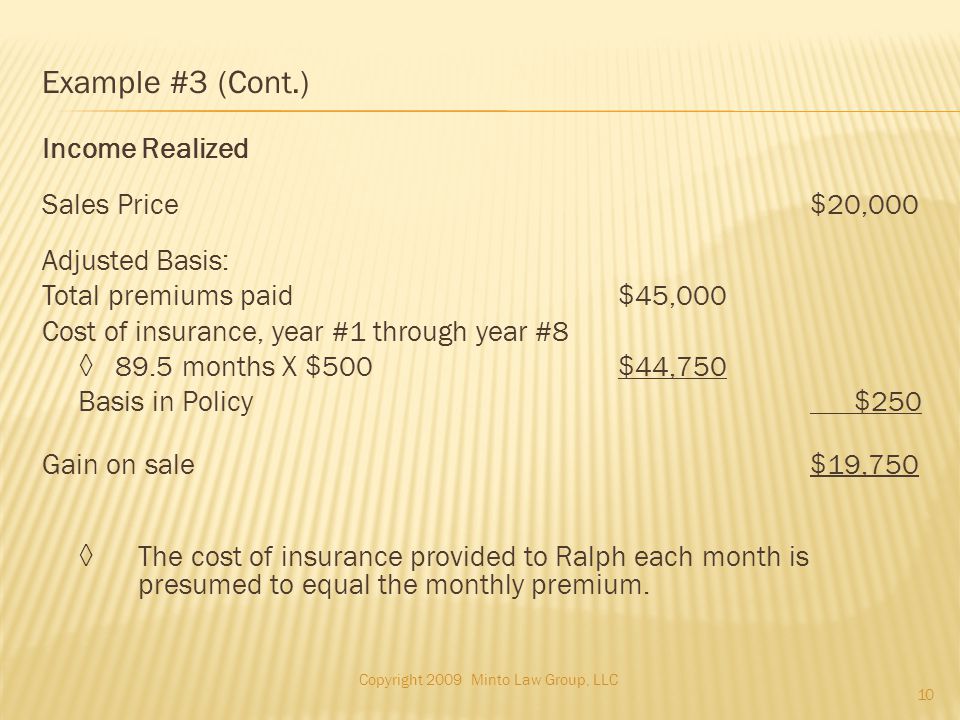Viewport: 960px width, 720px height.
Task: Select the Gain on sale label
Action: [118, 465]
